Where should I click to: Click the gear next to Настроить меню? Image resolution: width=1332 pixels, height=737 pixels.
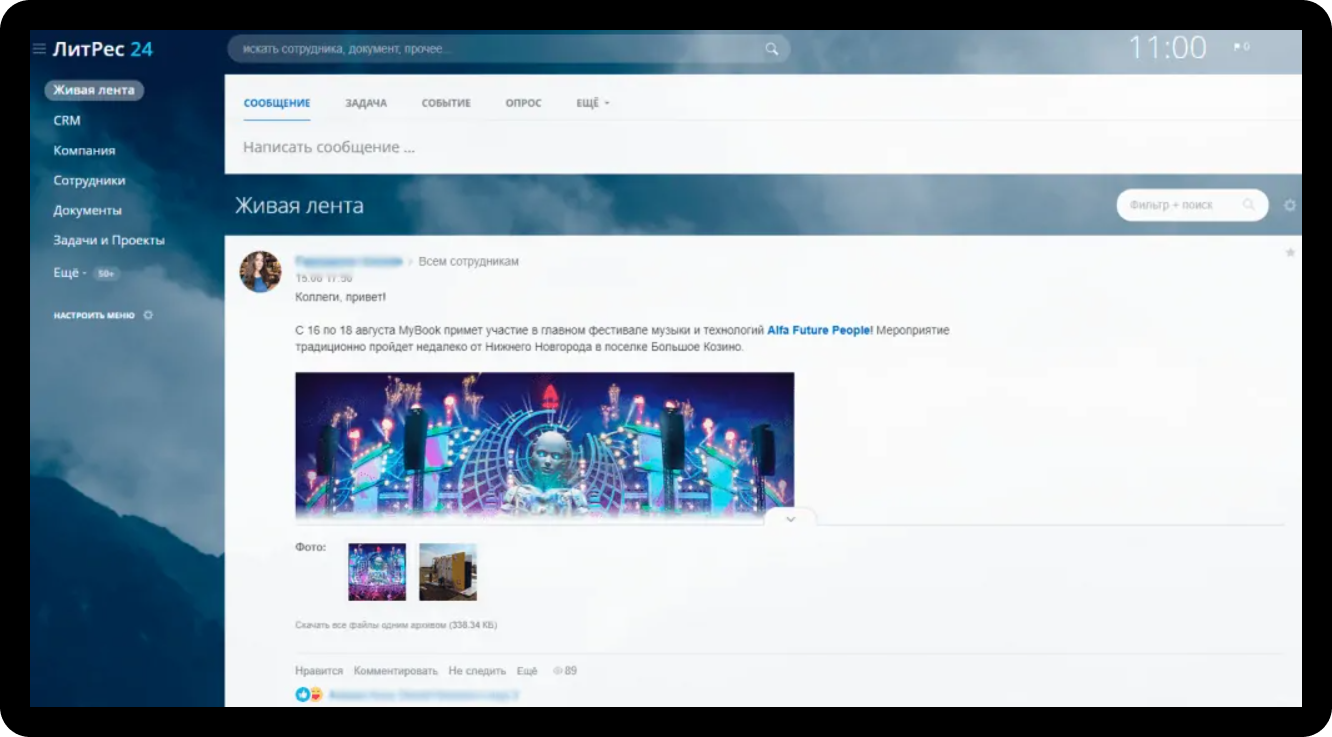[149, 315]
